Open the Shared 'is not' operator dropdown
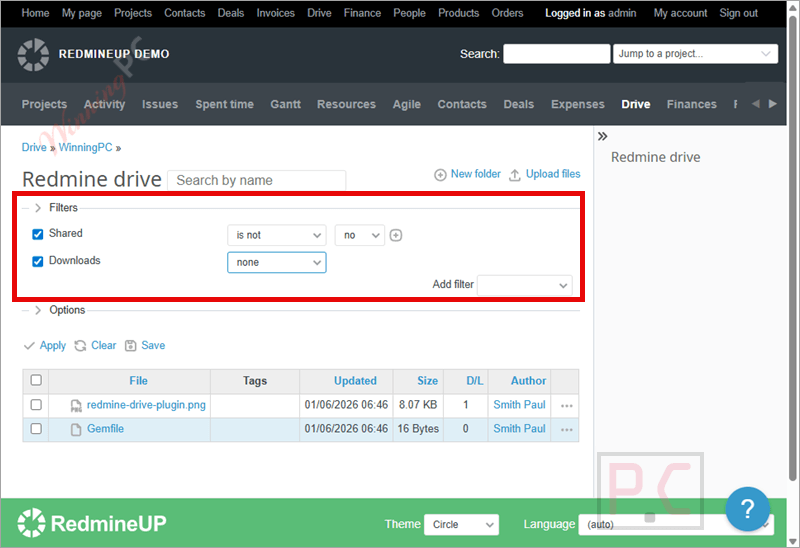The image size is (800, 548). [277, 235]
